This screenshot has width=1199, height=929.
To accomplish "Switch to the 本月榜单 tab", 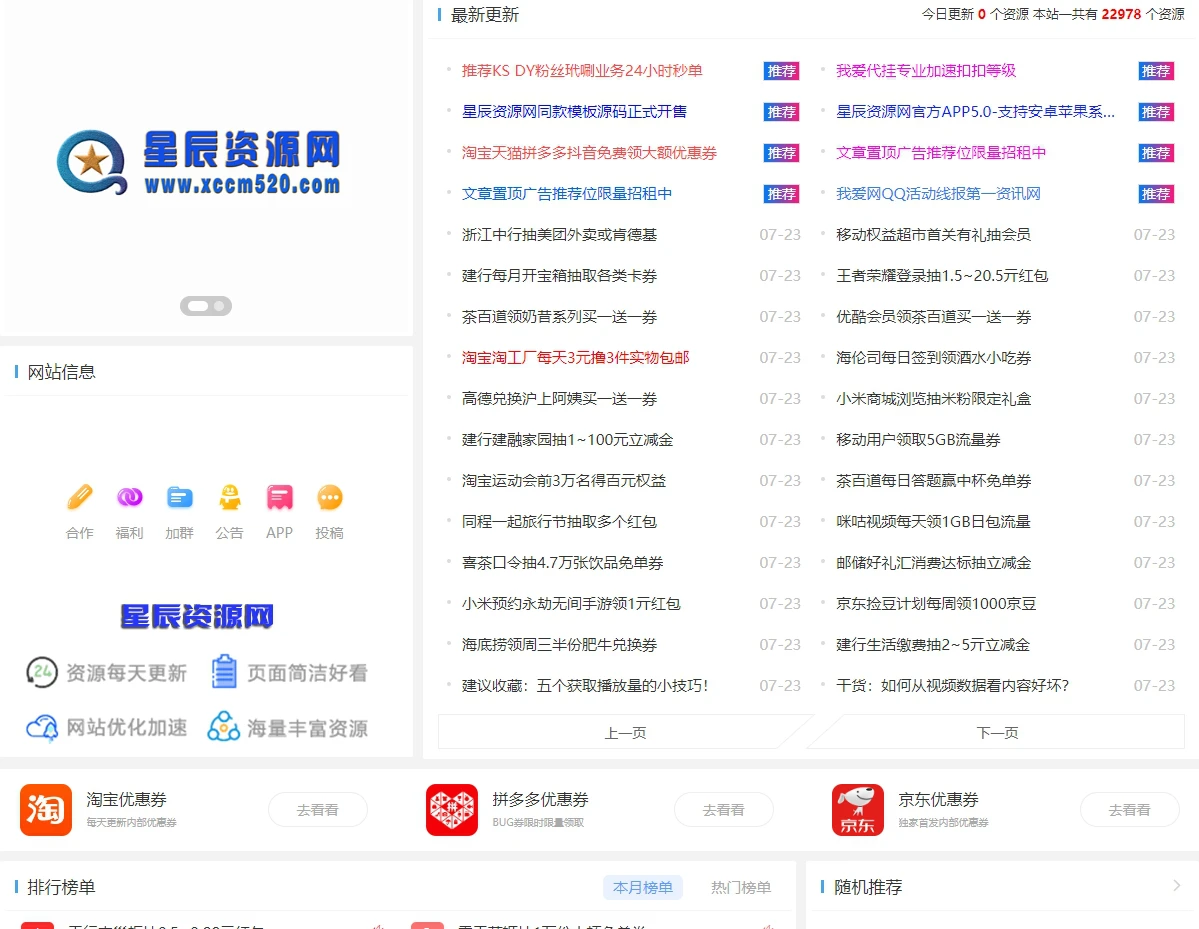I will tap(642, 886).
